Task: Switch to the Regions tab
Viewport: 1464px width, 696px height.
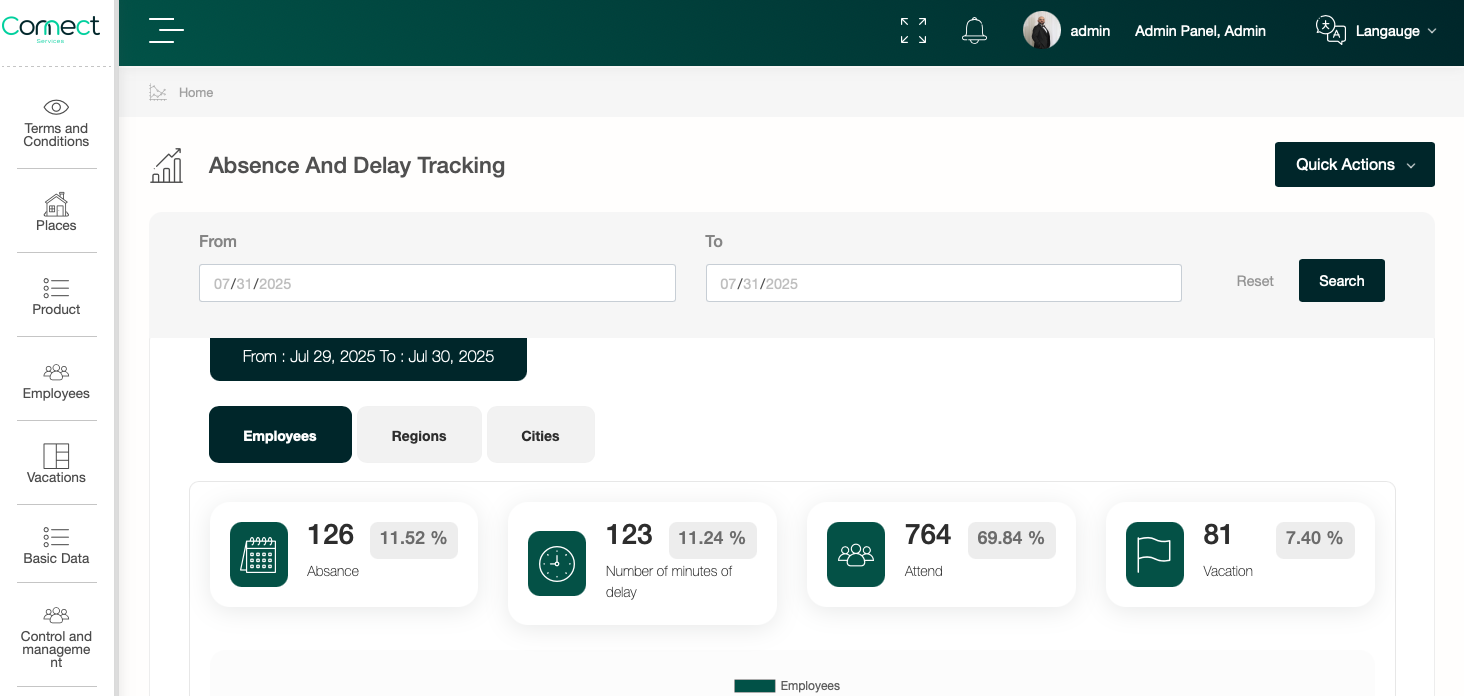Action: point(419,435)
